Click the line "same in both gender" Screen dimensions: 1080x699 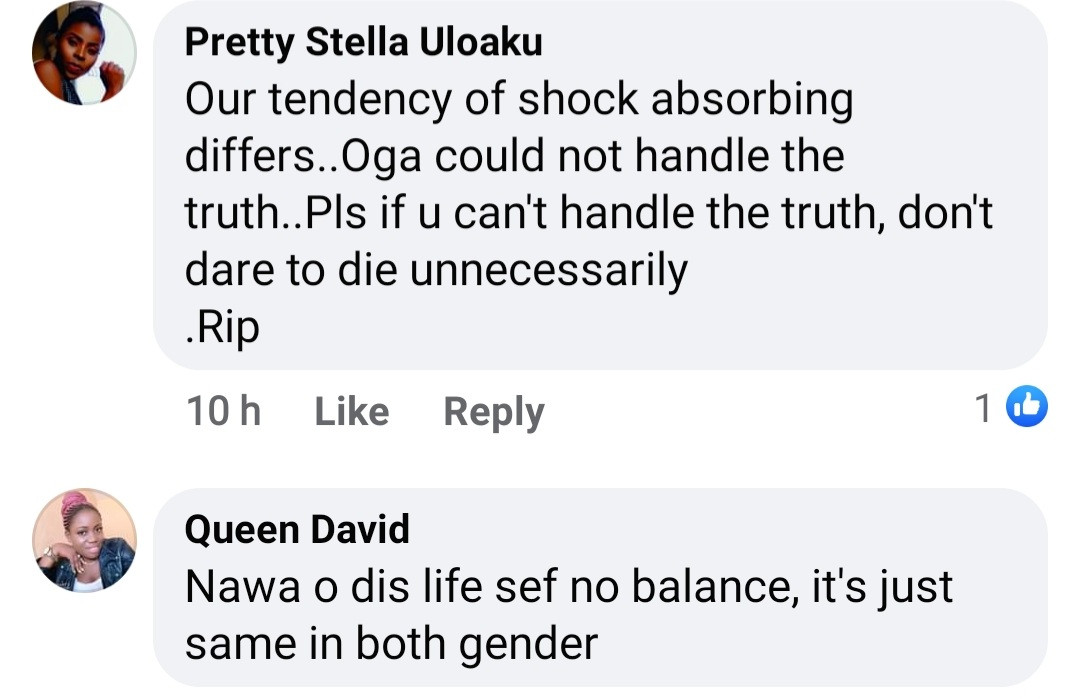[391, 643]
